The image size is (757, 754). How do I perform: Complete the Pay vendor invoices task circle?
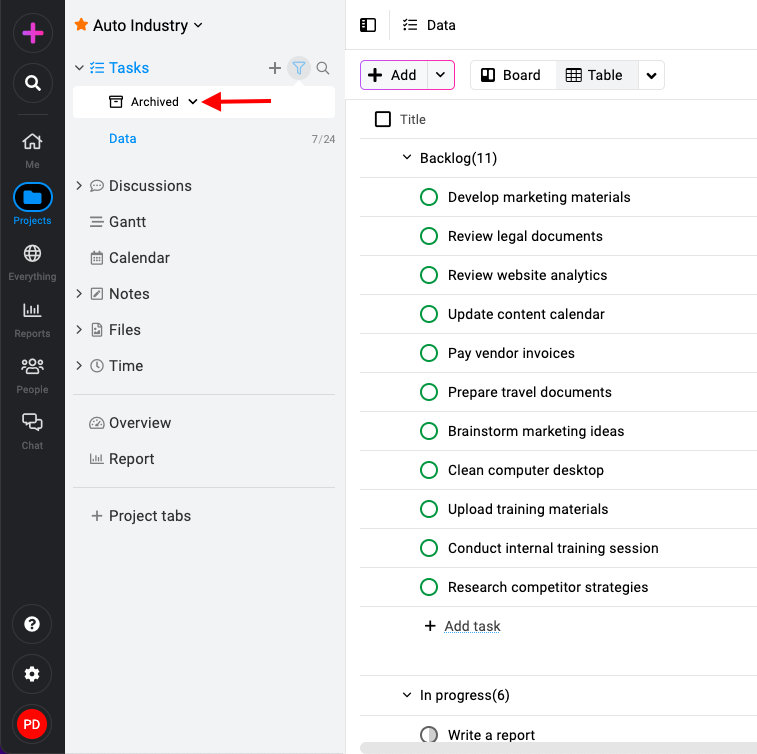click(x=429, y=353)
